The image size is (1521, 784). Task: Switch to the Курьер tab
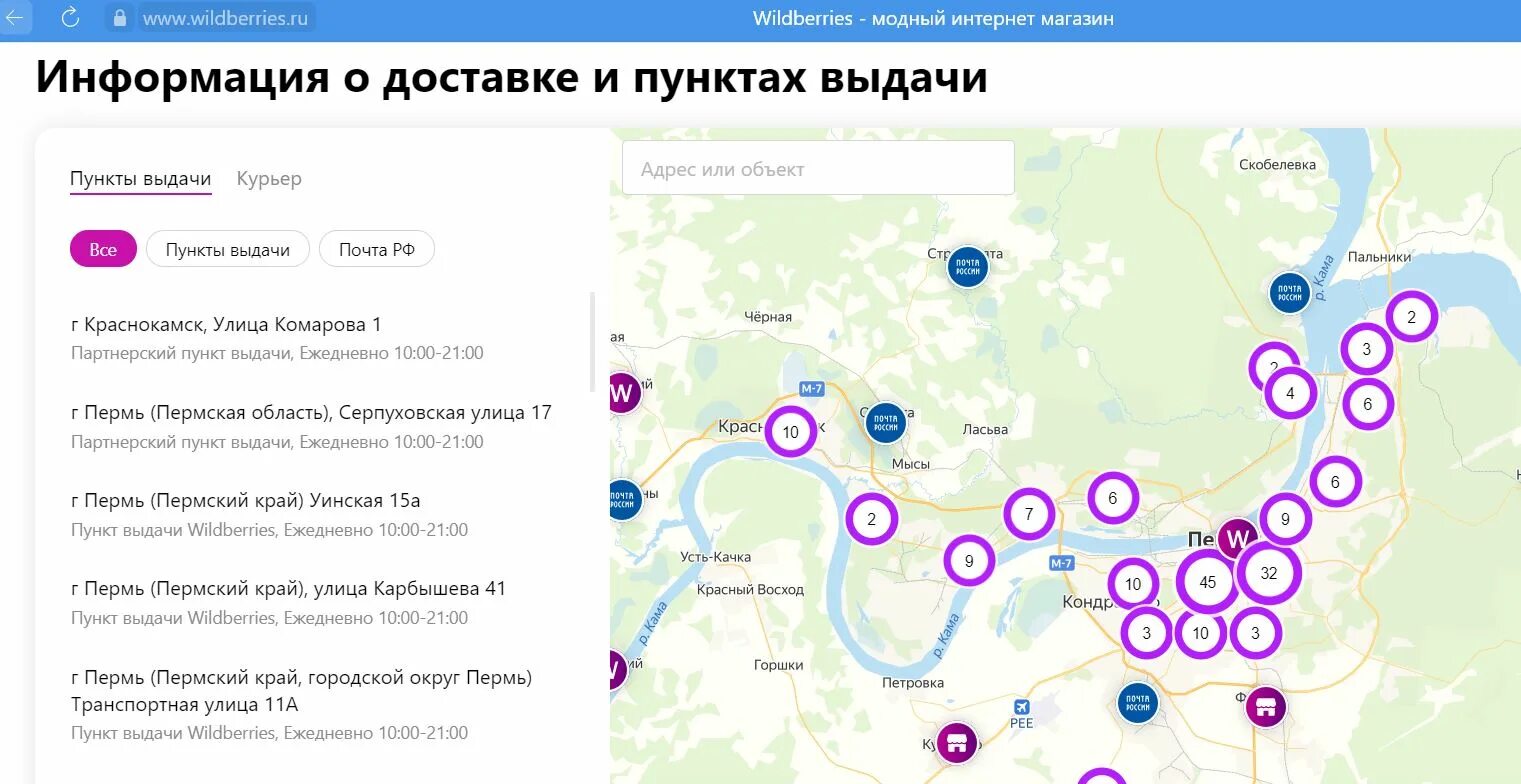click(x=269, y=179)
